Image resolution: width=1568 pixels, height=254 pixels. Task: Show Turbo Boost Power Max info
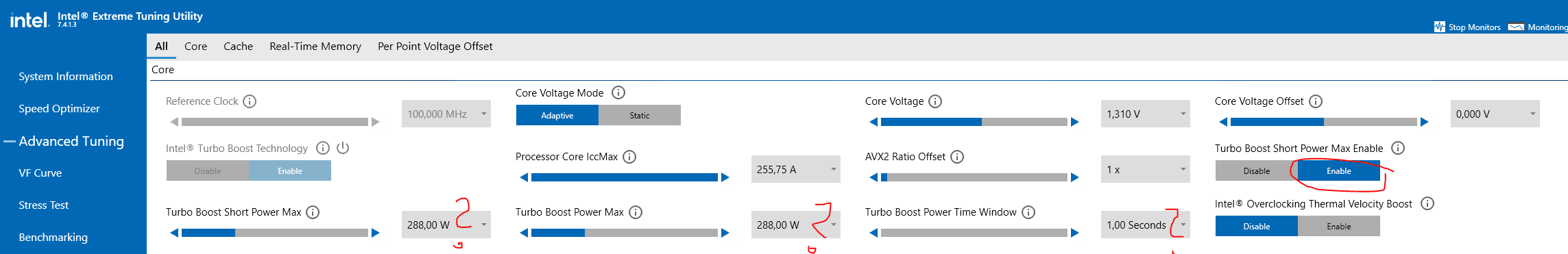[x=636, y=212]
